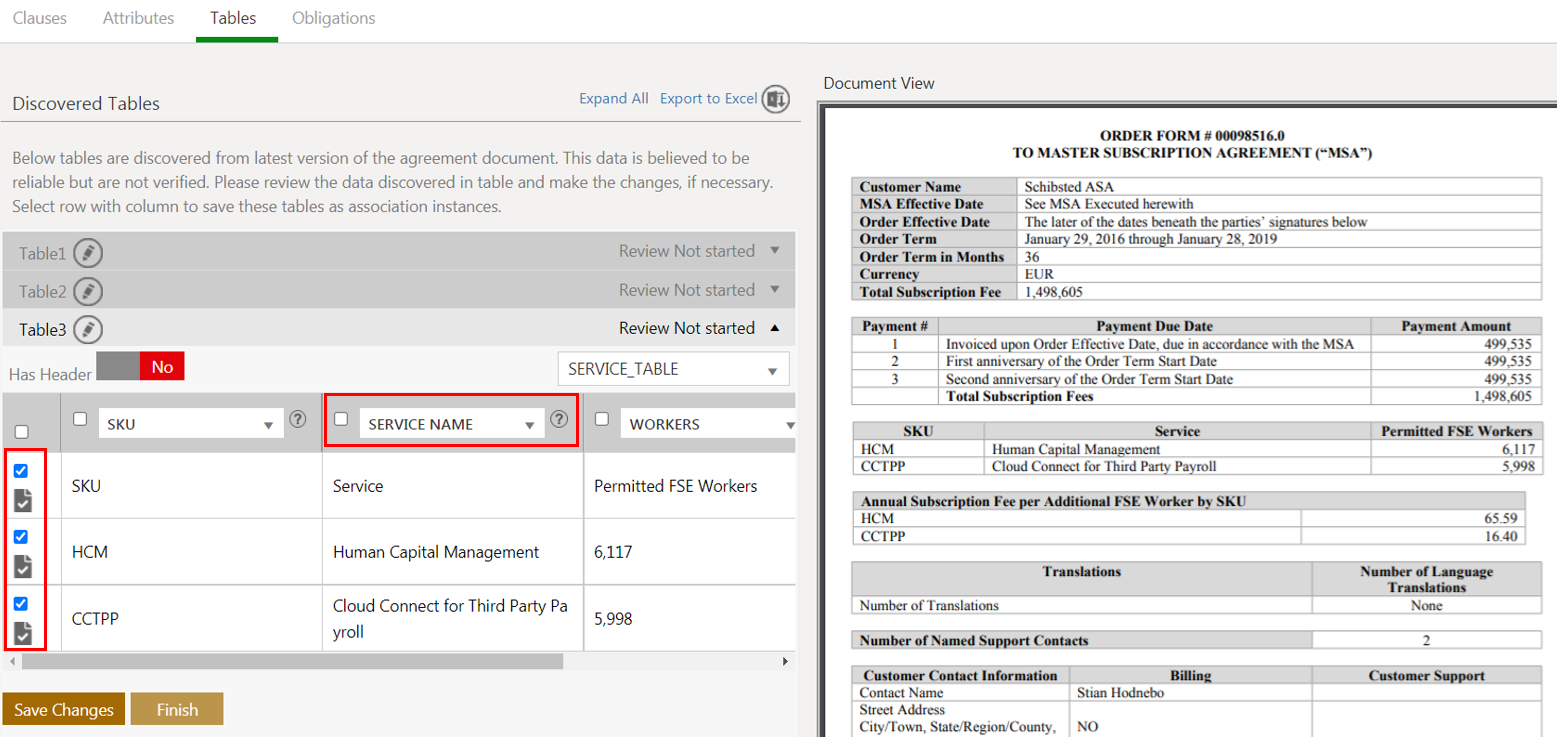The image size is (1558, 737).
Task: Toggle the Has Header switch
Action: point(140,367)
